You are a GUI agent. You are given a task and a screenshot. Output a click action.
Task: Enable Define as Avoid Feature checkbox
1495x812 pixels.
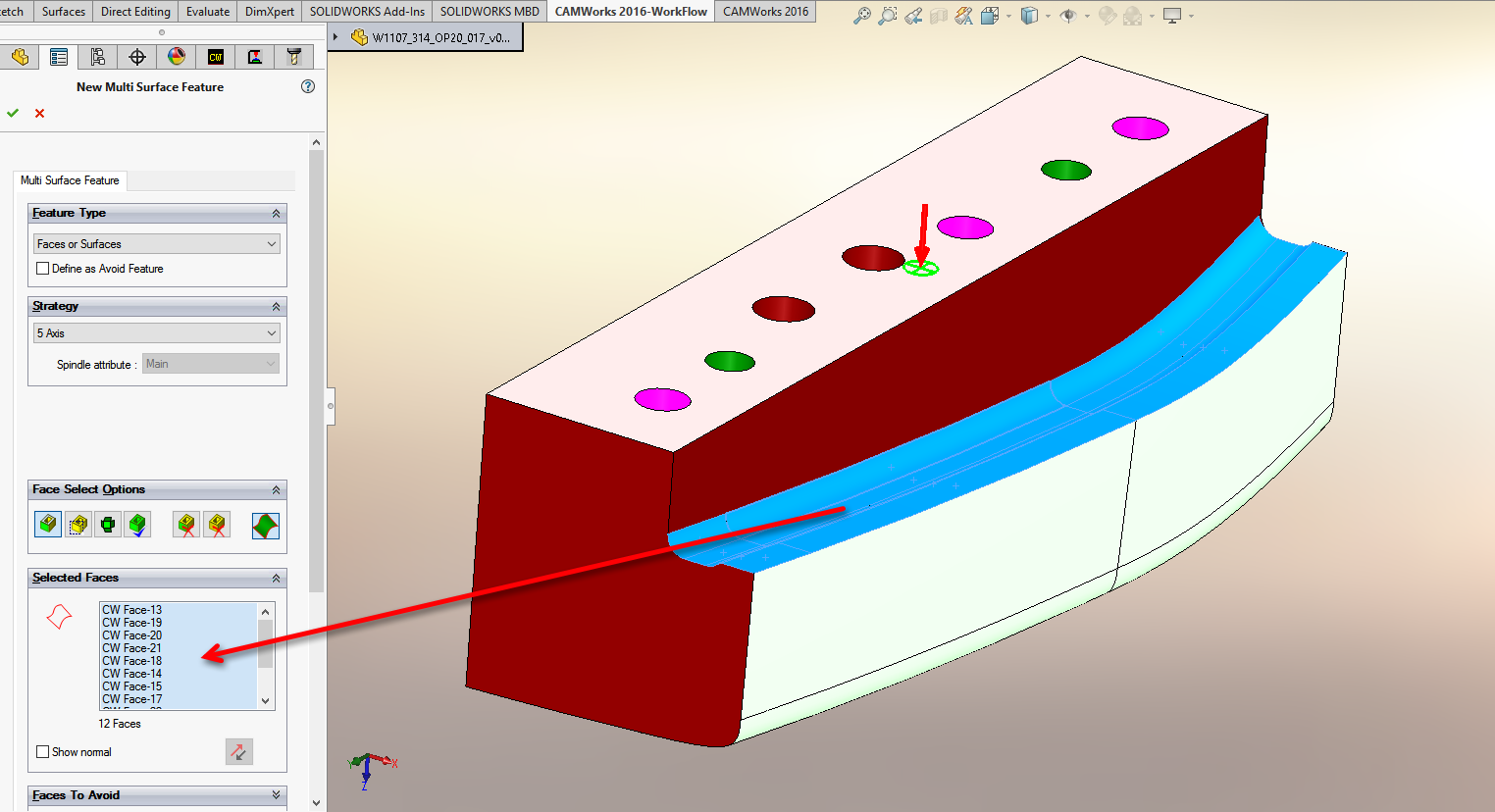click(42, 269)
